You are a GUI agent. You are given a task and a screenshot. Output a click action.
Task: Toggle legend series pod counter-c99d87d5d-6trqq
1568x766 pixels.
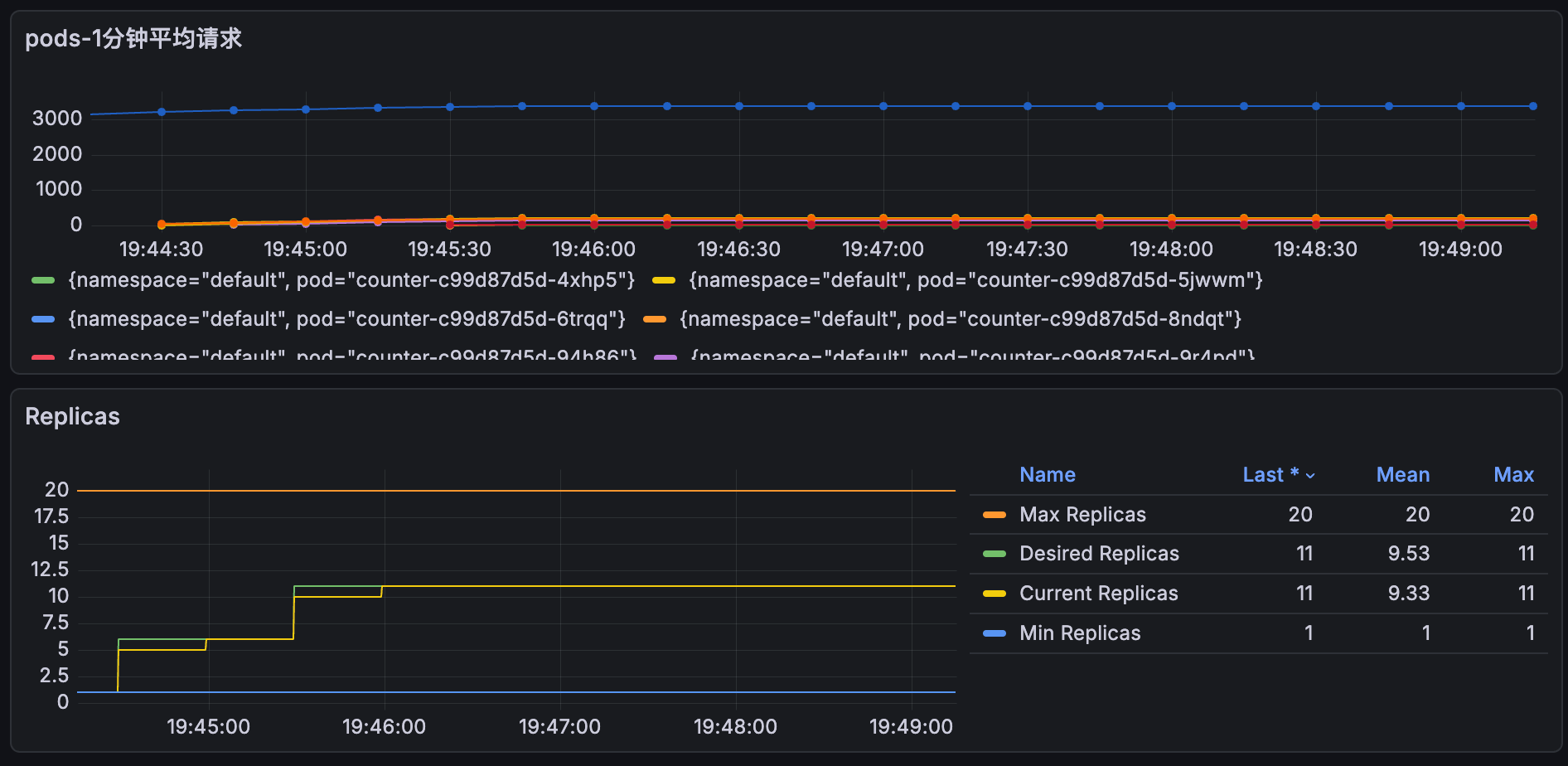[346, 319]
